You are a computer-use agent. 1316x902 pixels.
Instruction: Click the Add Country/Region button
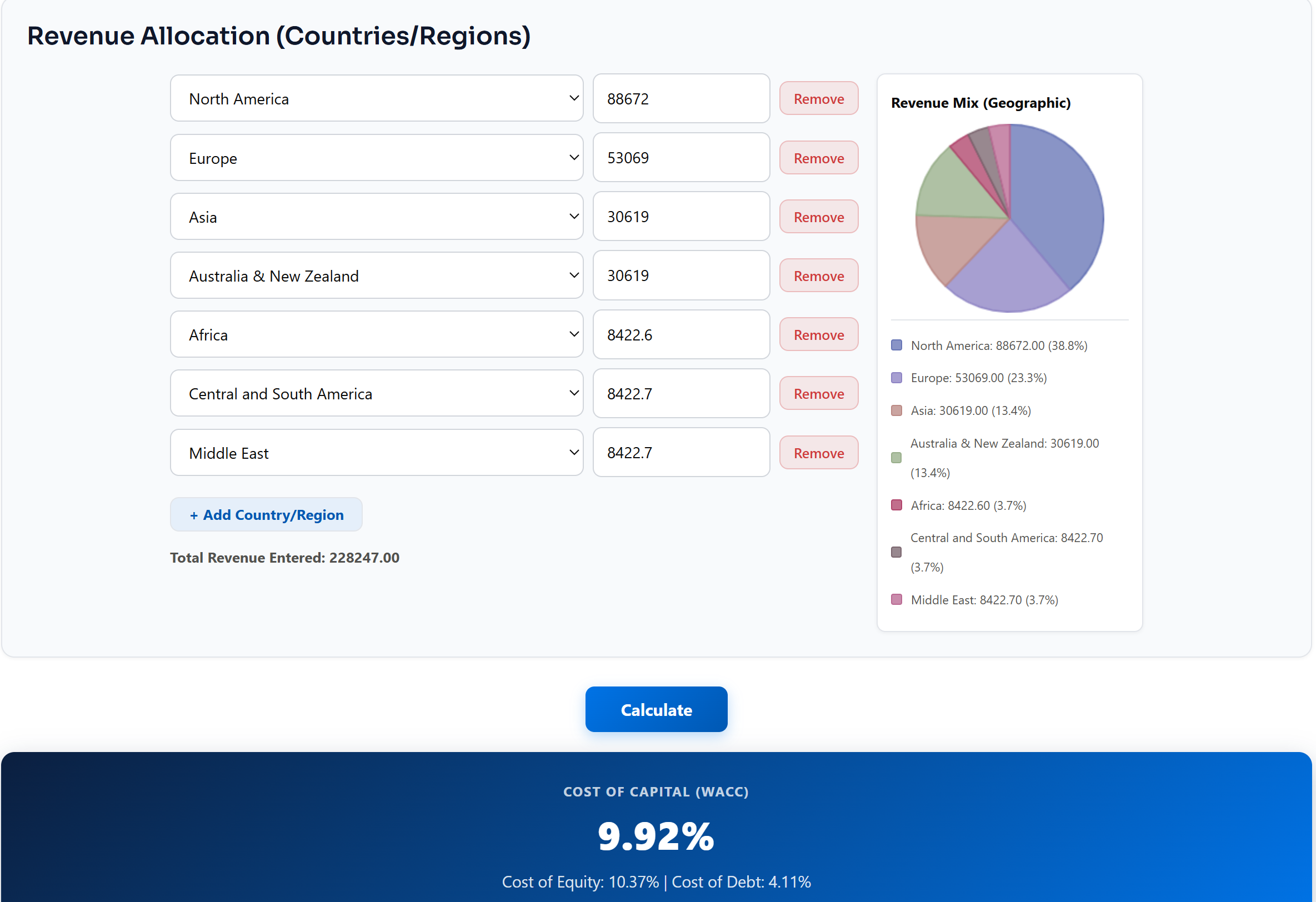[266, 515]
